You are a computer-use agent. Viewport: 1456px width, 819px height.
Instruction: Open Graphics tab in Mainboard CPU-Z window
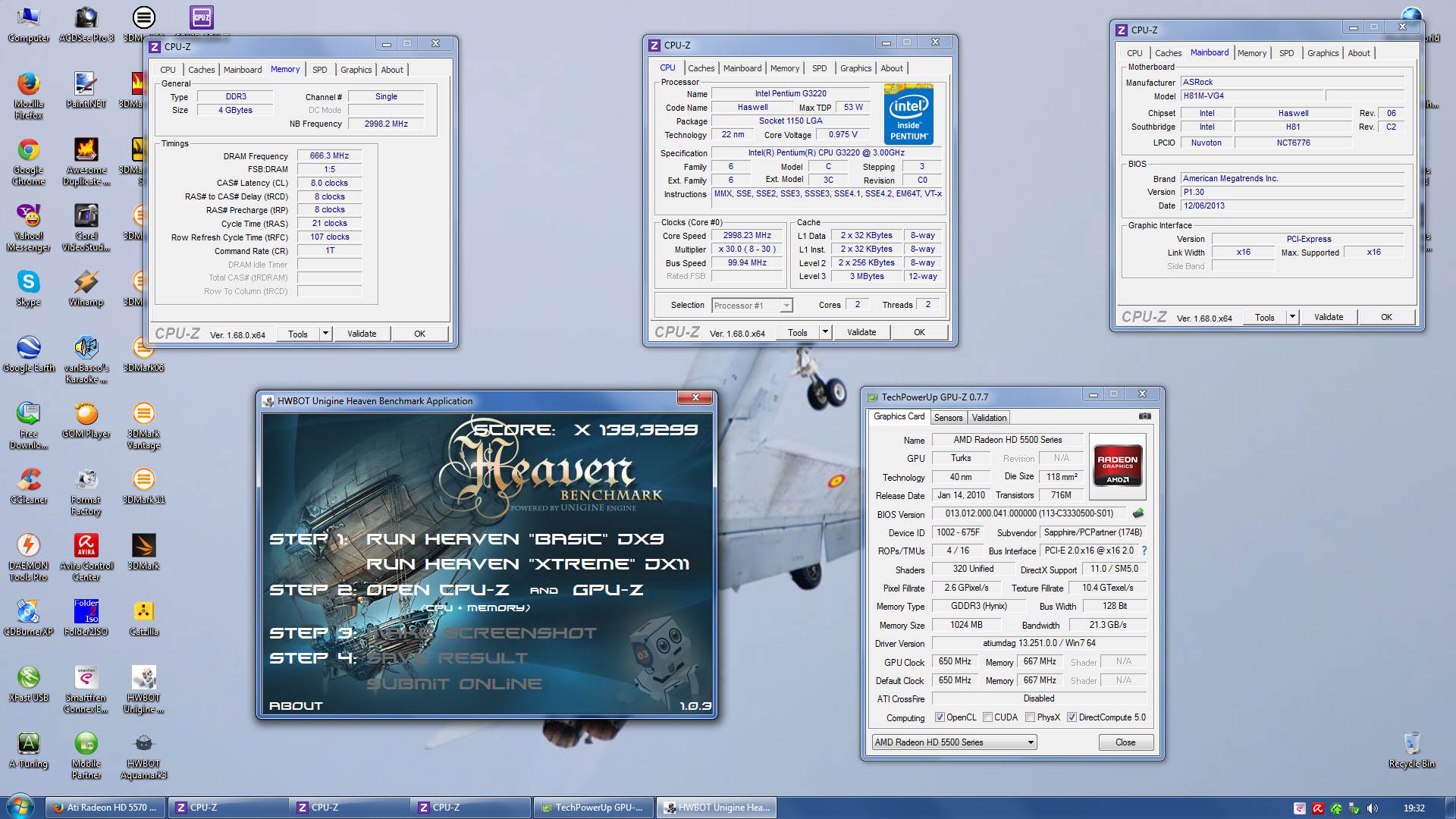click(1323, 53)
